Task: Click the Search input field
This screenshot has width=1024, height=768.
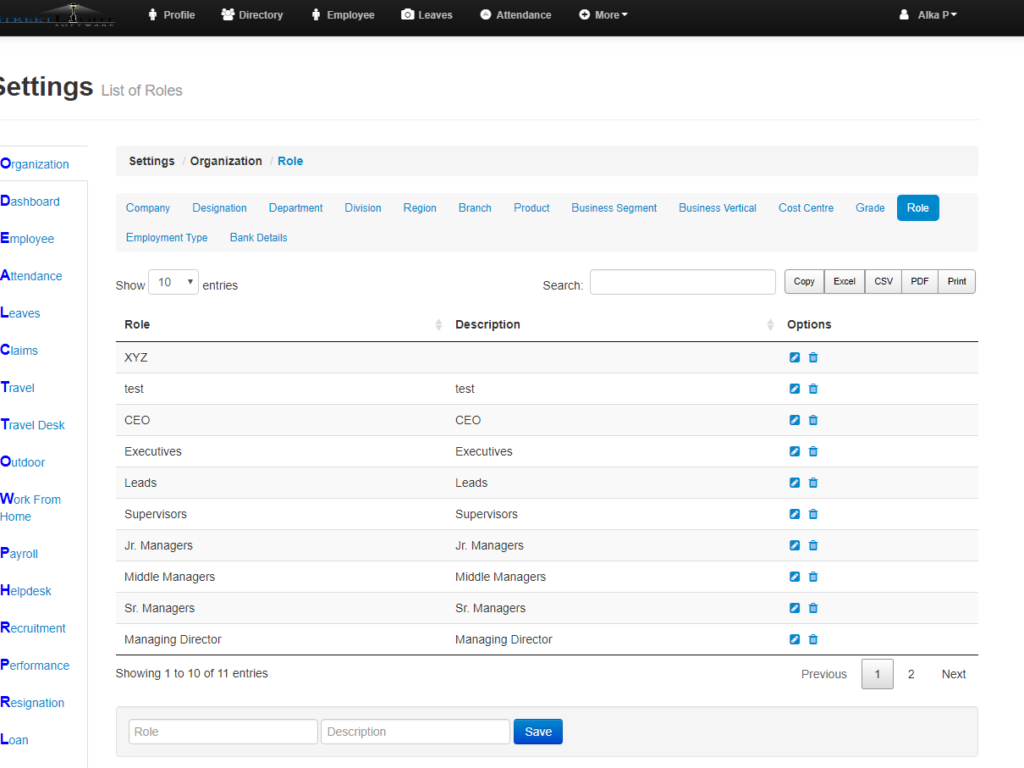Action: coord(682,282)
